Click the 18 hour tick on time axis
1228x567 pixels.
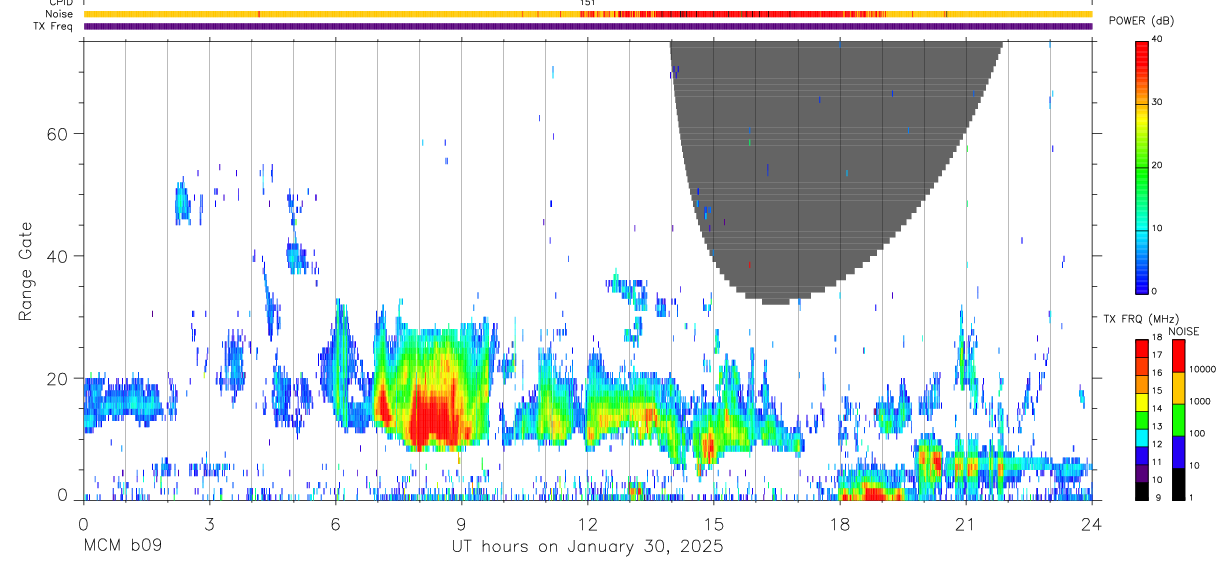coord(840,523)
